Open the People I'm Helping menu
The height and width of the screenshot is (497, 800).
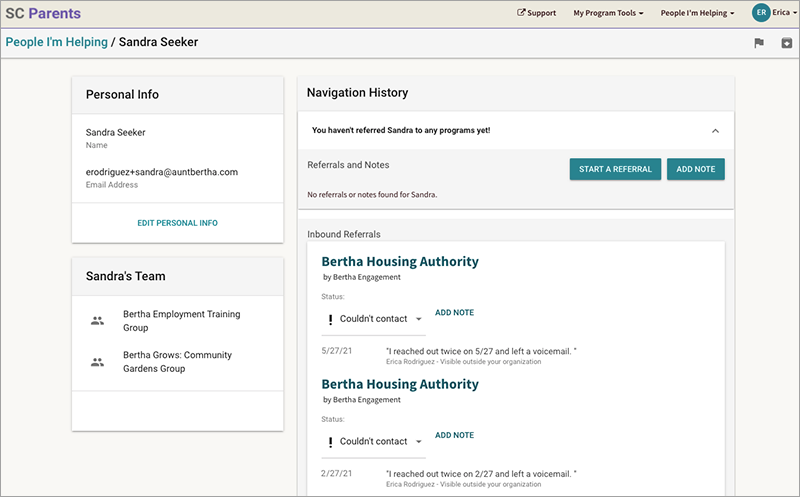697,13
